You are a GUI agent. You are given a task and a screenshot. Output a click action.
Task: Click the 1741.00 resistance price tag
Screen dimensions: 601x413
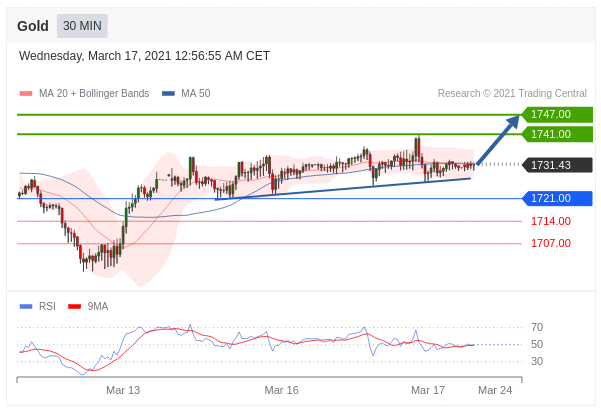(x=557, y=134)
